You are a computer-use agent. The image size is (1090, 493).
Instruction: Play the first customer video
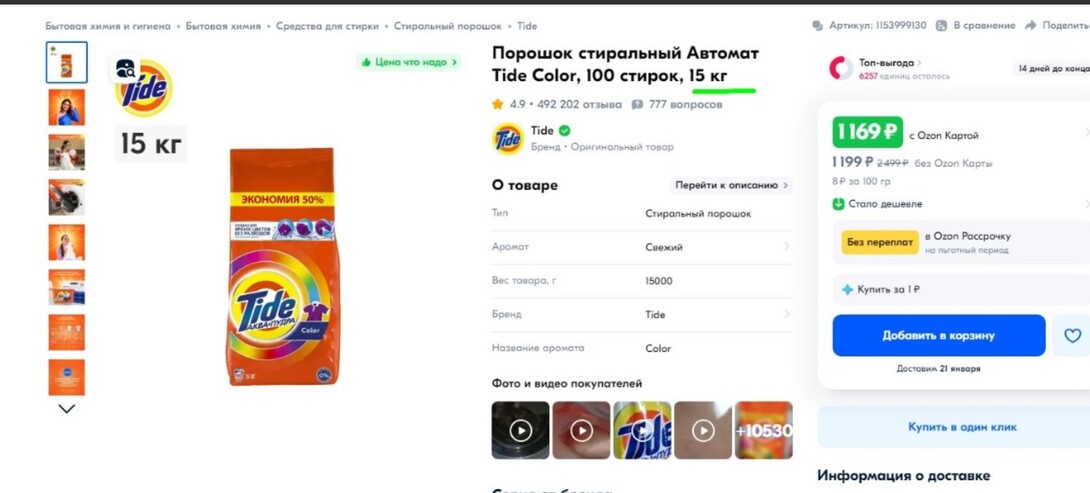click(x=520, y=430)
